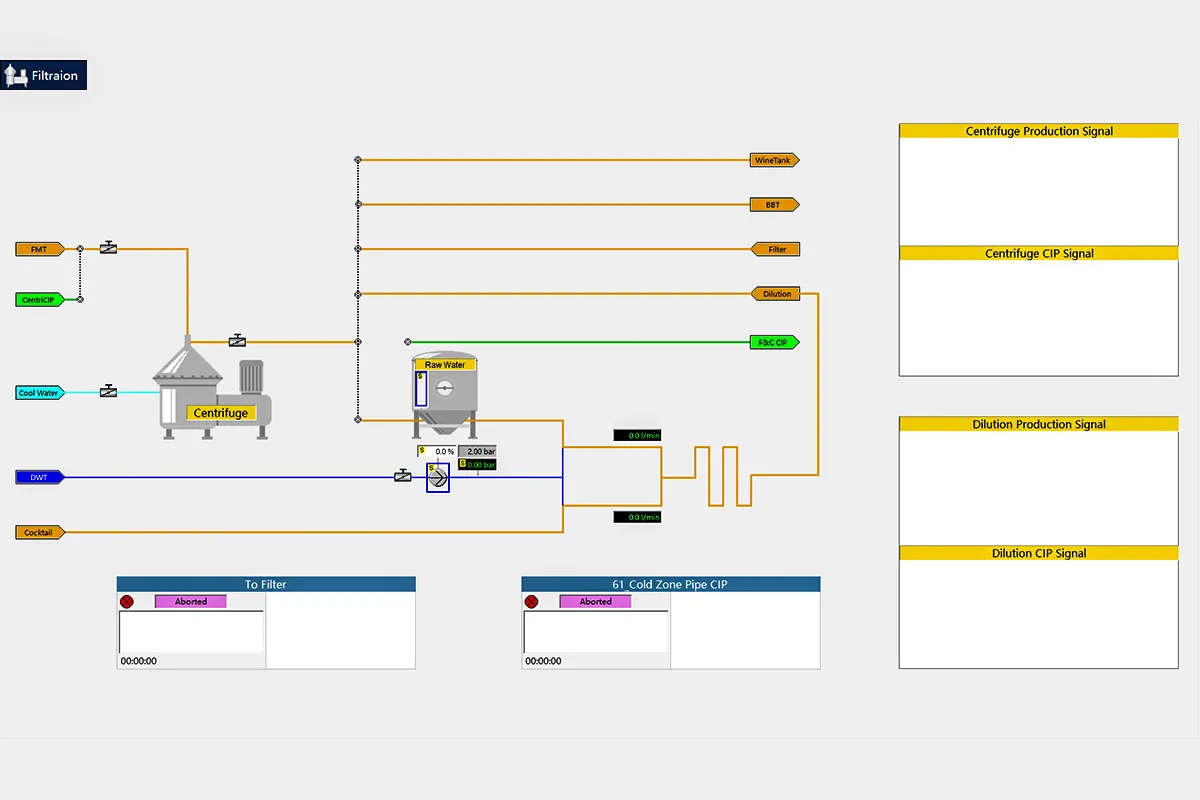This screenshot has height=800, width=1200.
Task: Go to the BBT destination tag
Action: pos(775,205)
